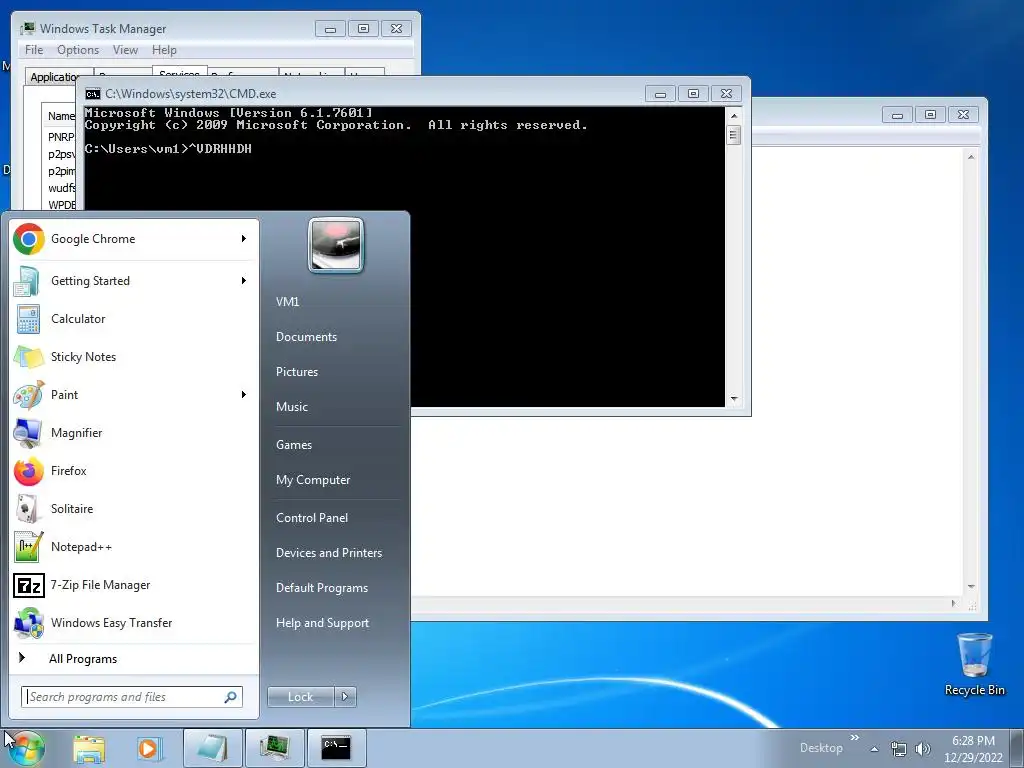Open Control Panel
Screen dimensions: 1024x768
point(312,518)
